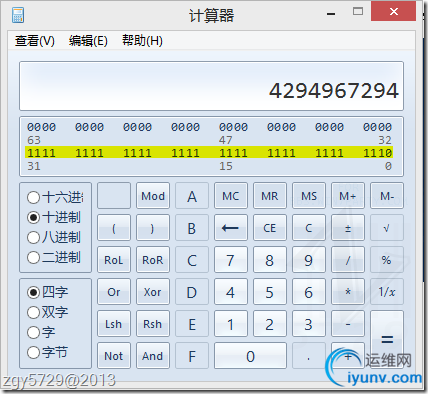Click the square root key
428x394 pixels.
pos(387,228)
